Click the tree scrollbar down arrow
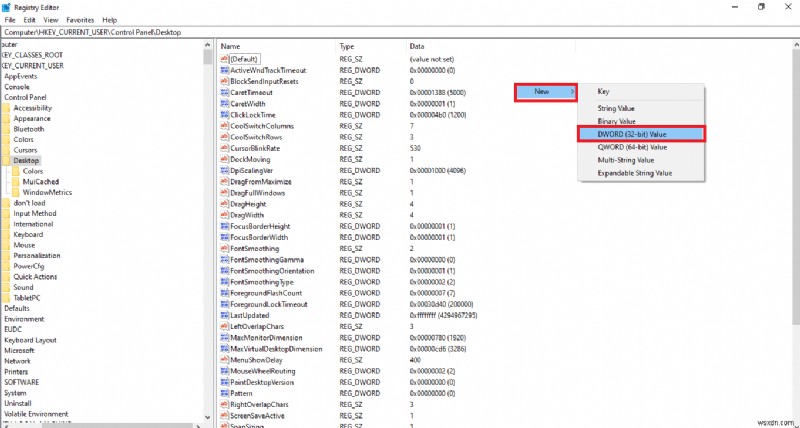The height and width of the screenshot is (428, 800). pos(208,417)
